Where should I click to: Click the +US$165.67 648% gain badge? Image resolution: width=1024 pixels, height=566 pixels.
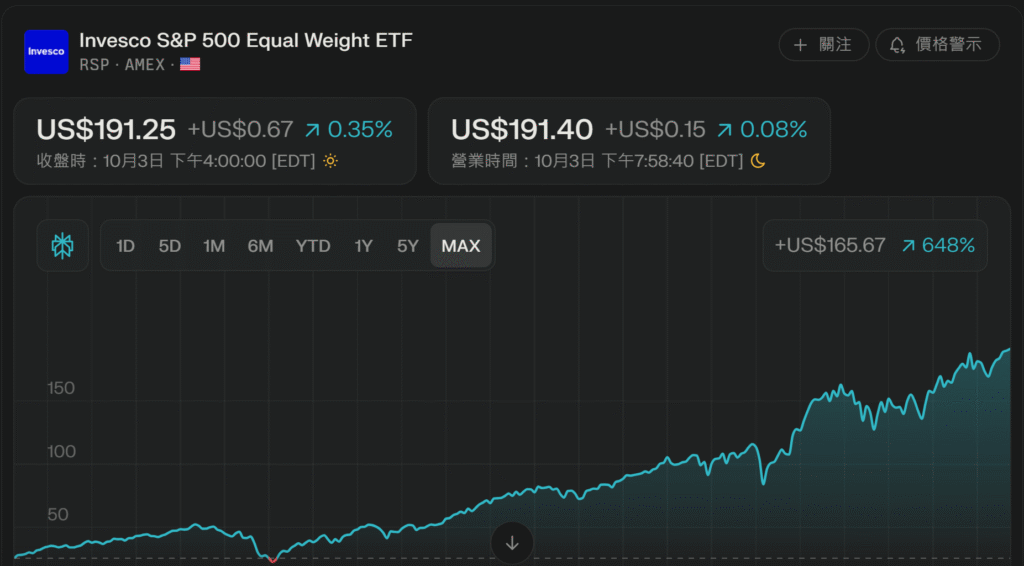coord(874,245)
